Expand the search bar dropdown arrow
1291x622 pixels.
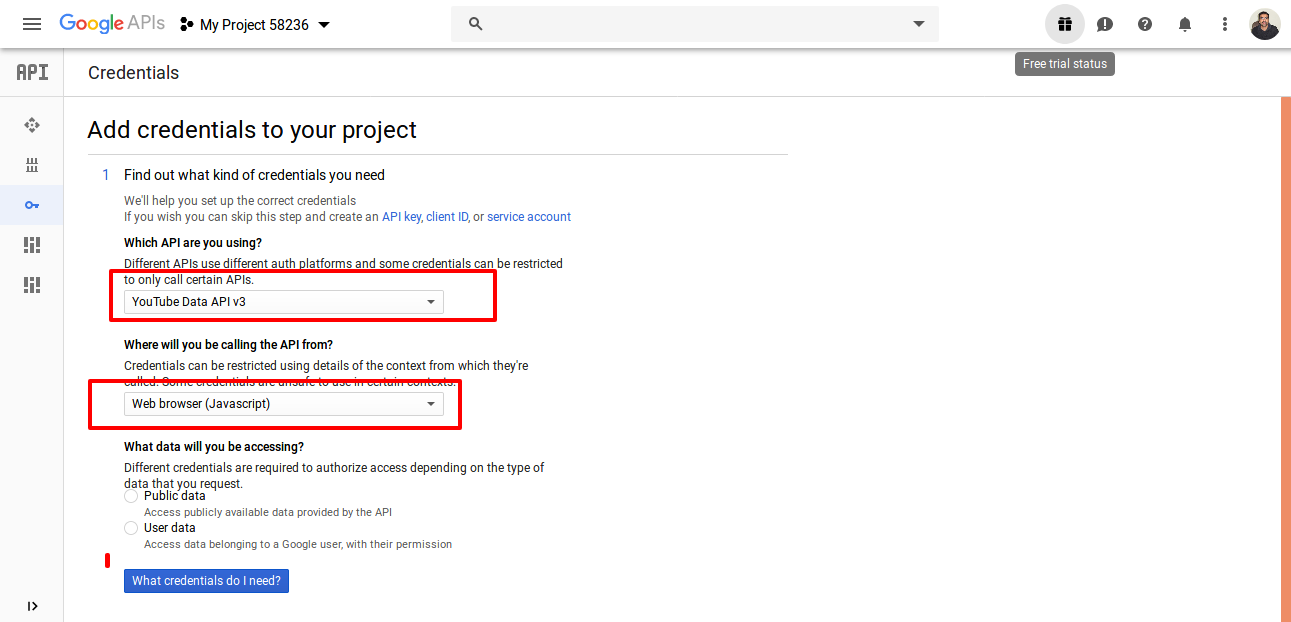click(919, 24)
